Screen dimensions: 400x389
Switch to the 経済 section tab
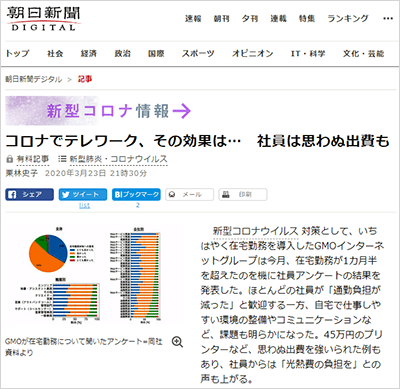click(89, 54)
